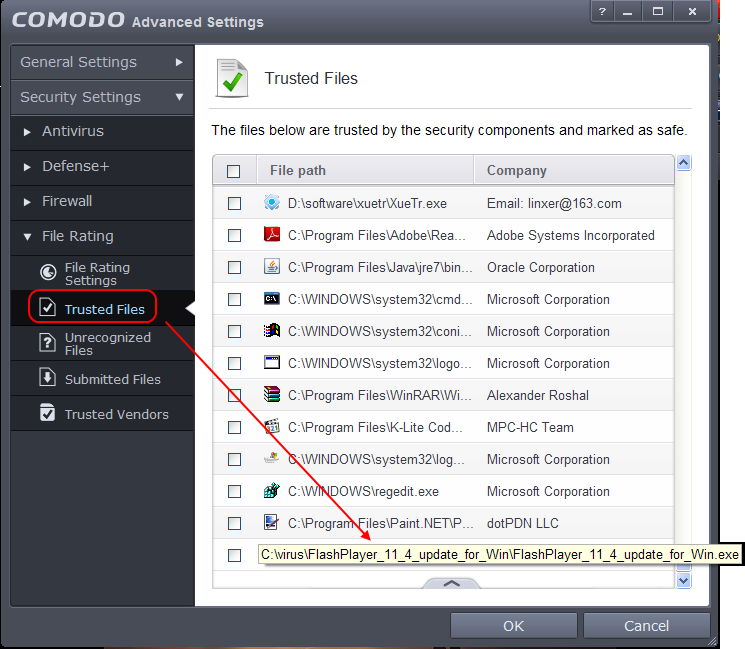
Task: Click the coni file colorful icon
Action: click(272, 330)
